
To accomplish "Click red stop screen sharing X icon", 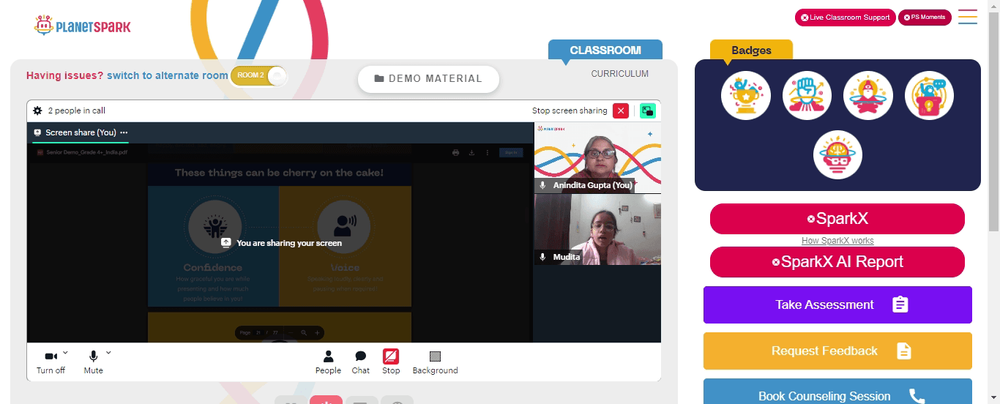I will [621, 110].
